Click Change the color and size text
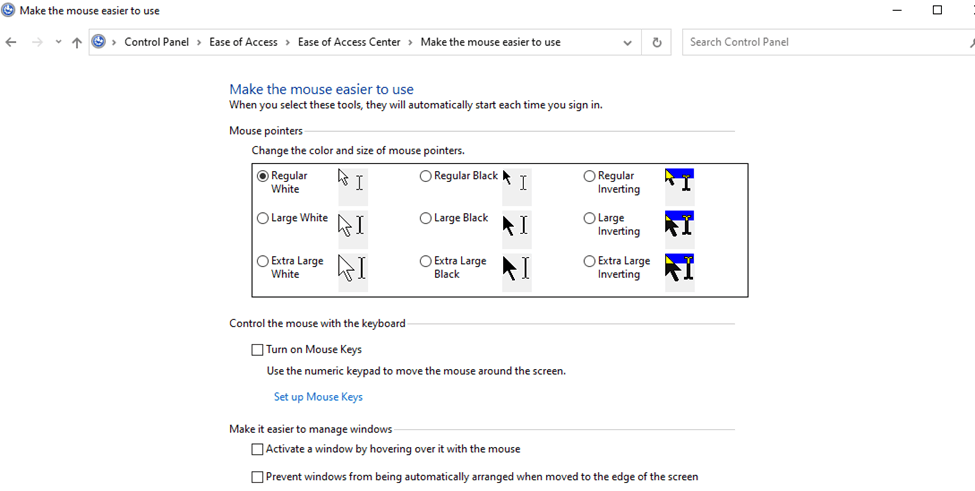Image resolution: width=975 pixels, height=491 pixels. [x=358, y=150]
